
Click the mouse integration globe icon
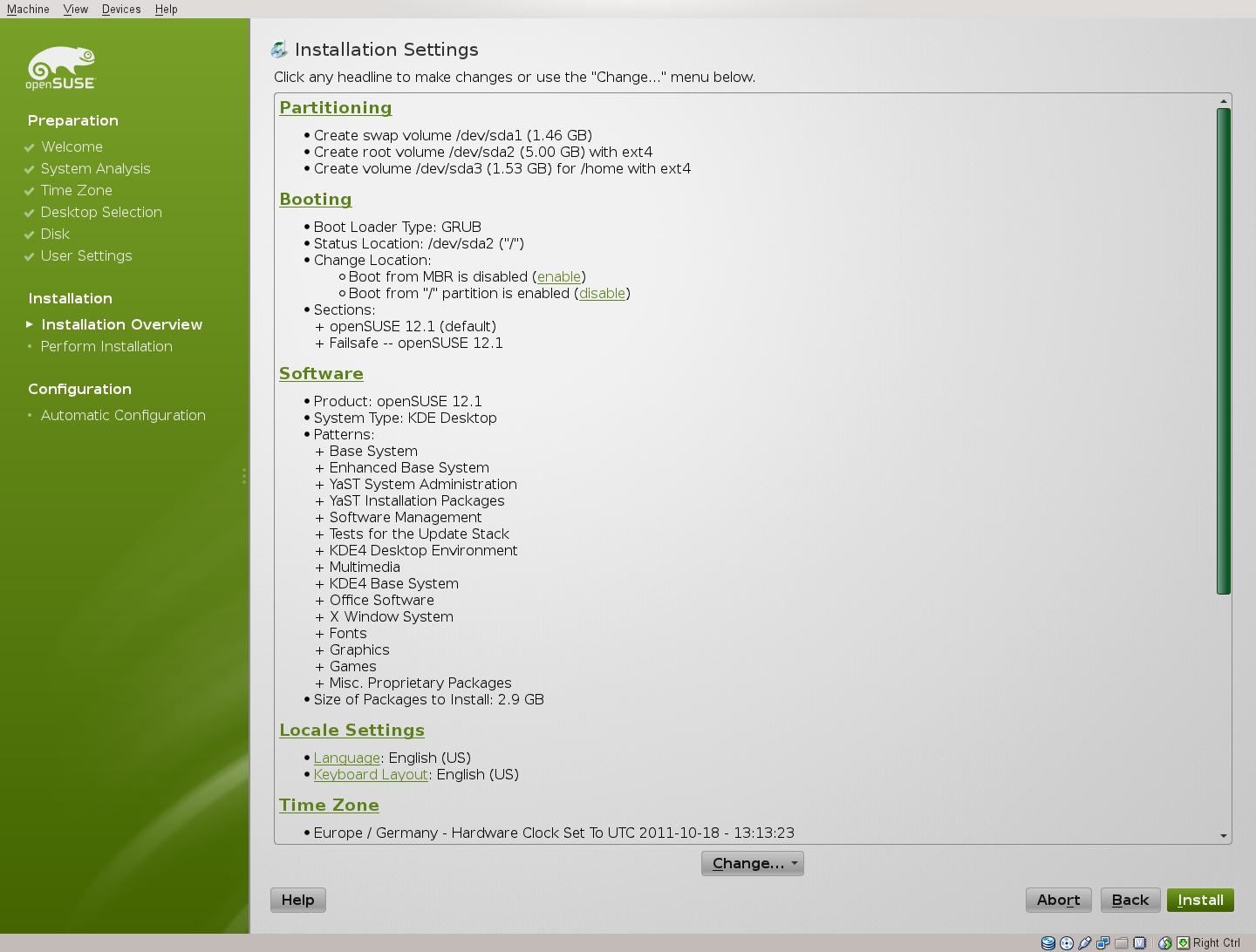tap(1165, 942)
